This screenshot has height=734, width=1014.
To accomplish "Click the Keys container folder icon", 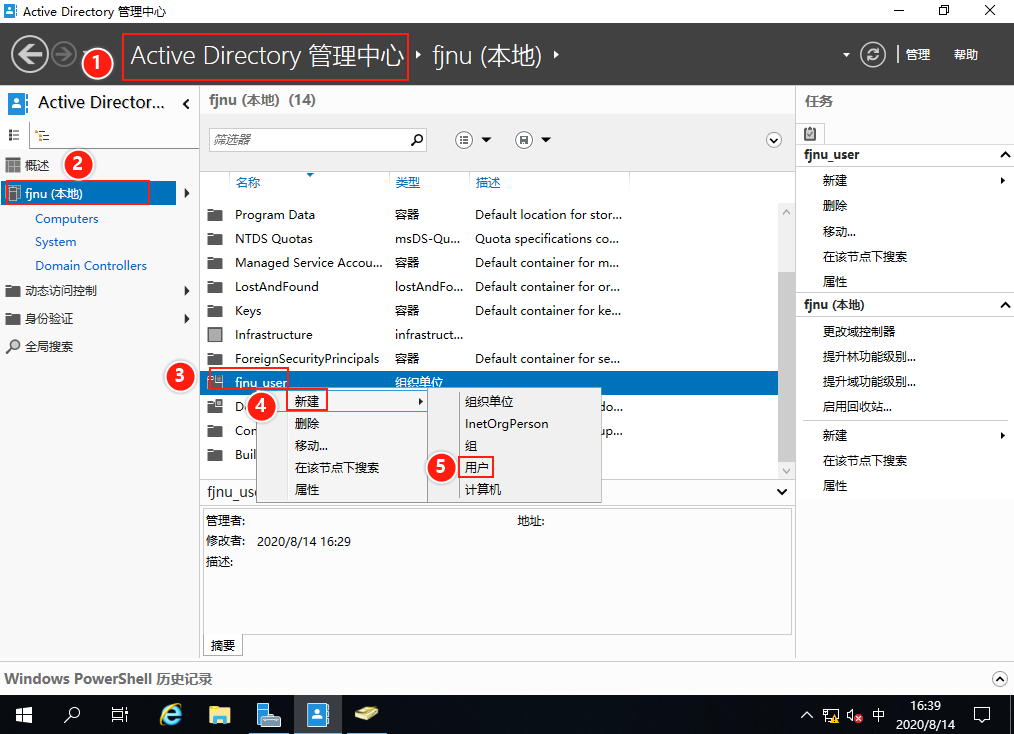I will pos(215,310).
